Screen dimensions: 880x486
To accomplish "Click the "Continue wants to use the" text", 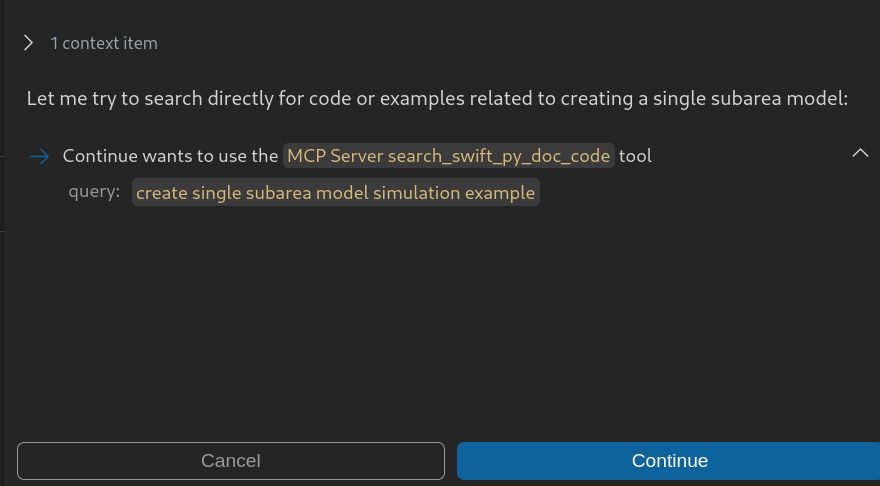I will click(170, 156).
